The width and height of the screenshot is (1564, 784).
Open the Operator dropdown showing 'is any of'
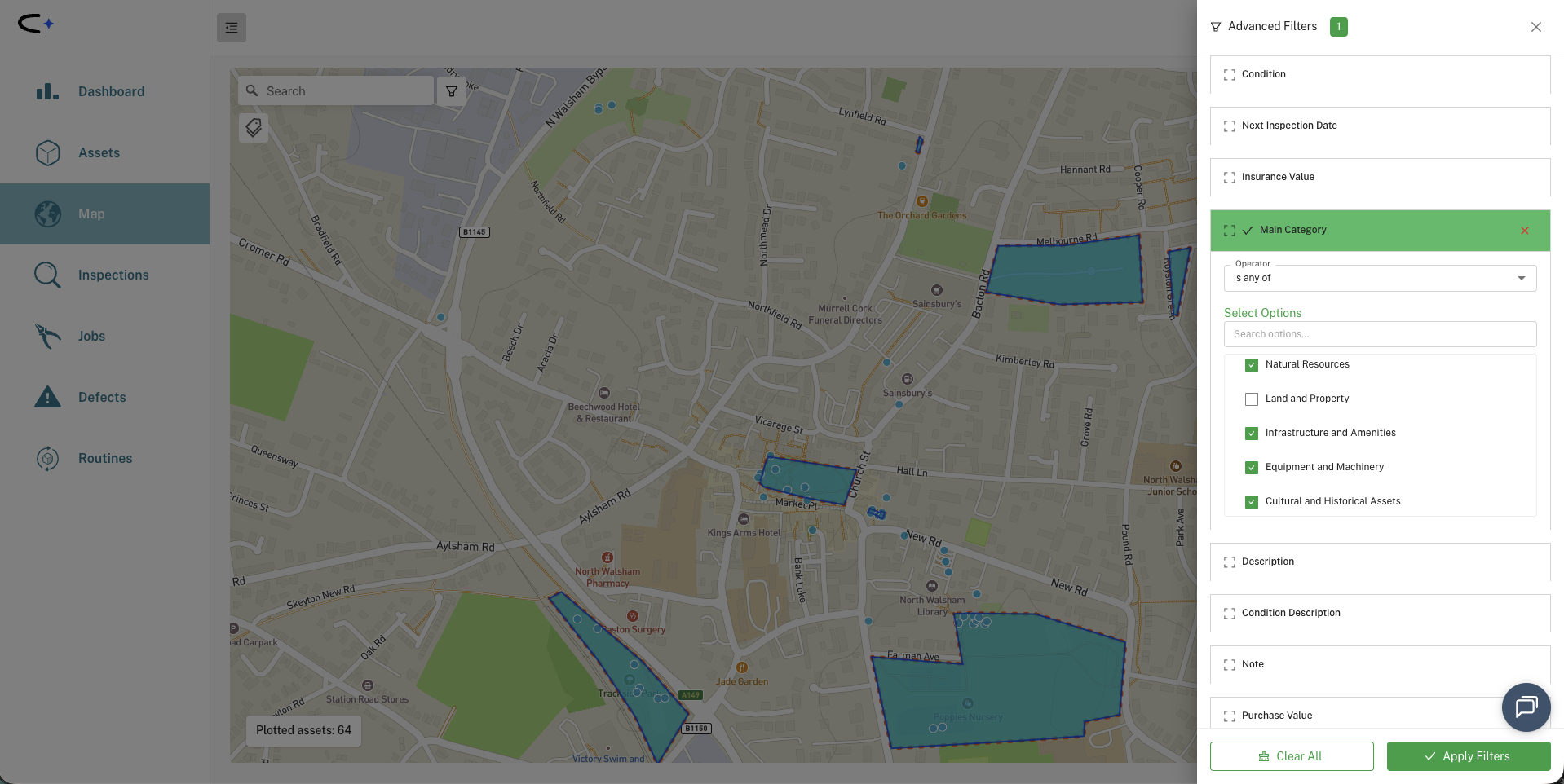pyautogui.click(x=1379, y=278)
